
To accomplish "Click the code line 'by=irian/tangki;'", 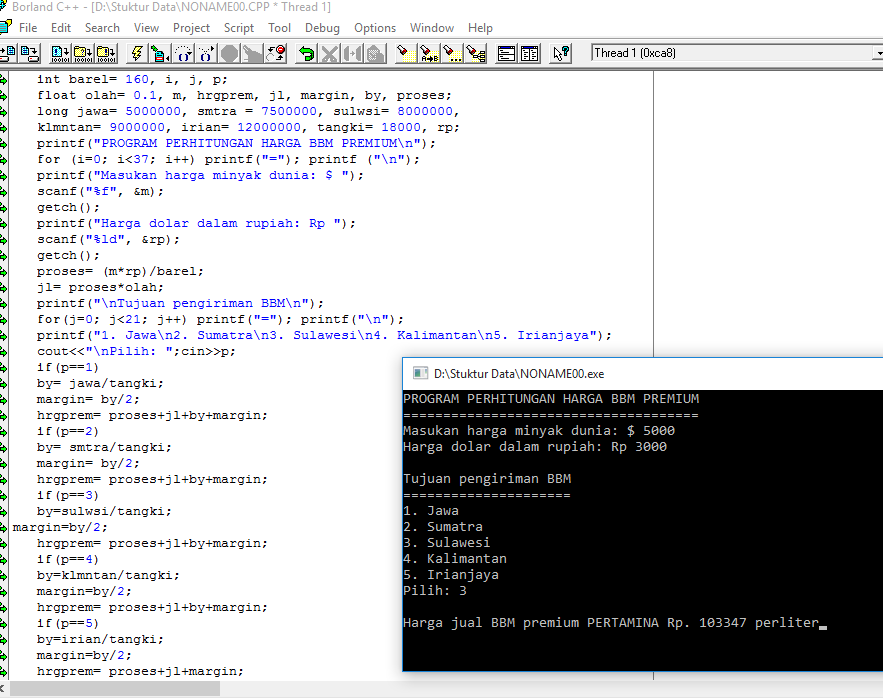I will click(100, 639).
